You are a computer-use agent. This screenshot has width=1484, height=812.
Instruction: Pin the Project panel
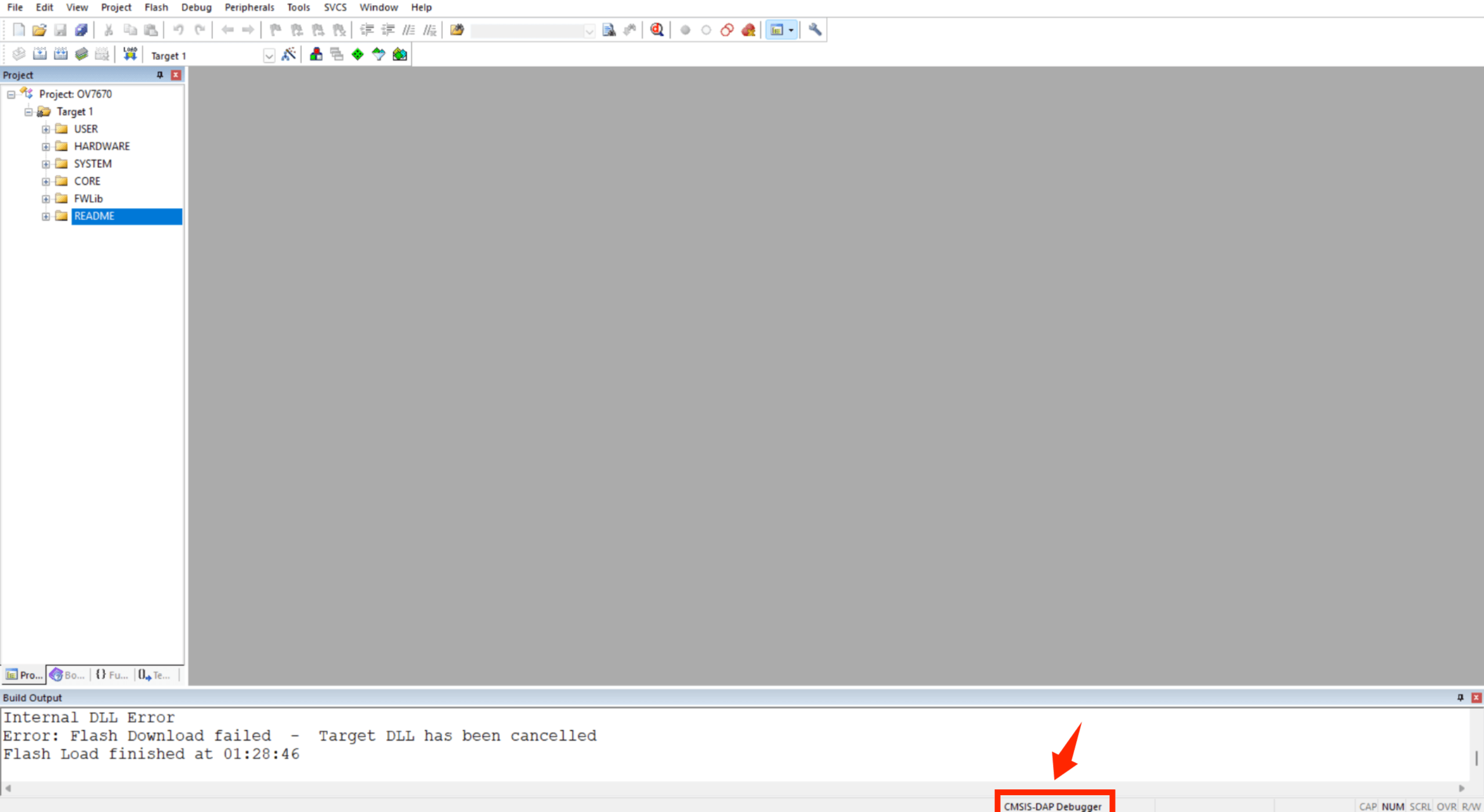click(160, 75)
